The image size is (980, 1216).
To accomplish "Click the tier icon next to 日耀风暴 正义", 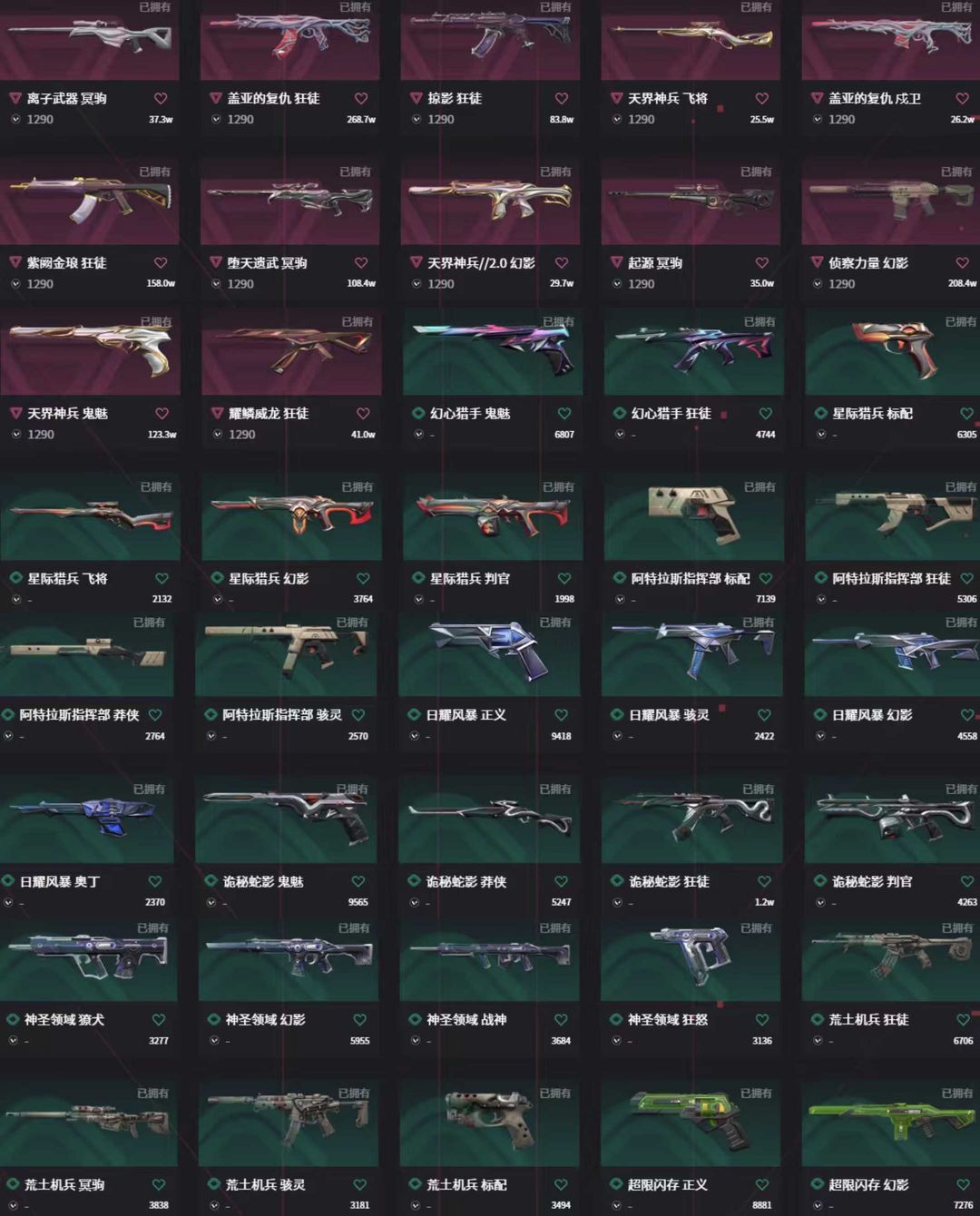I will click(415, 715).
